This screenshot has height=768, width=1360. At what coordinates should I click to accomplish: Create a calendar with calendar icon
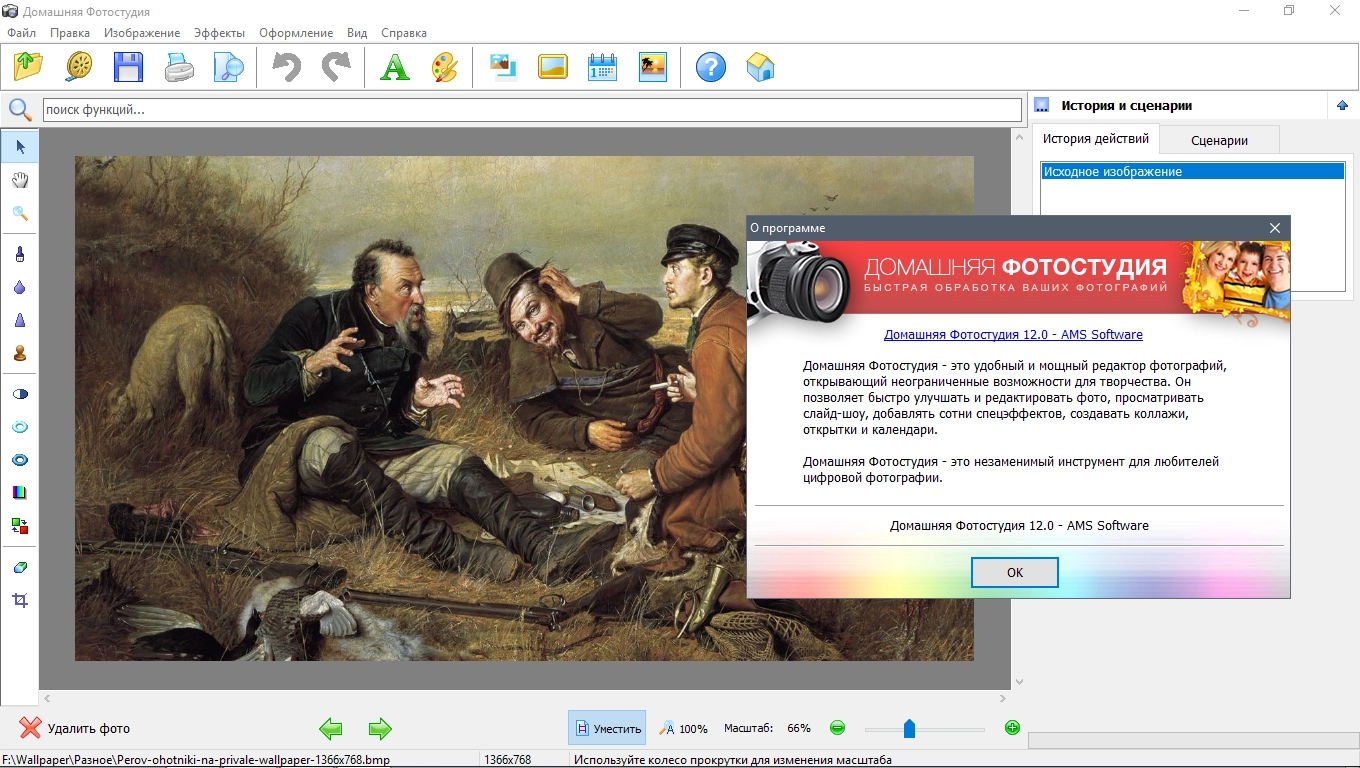point(603,67)
